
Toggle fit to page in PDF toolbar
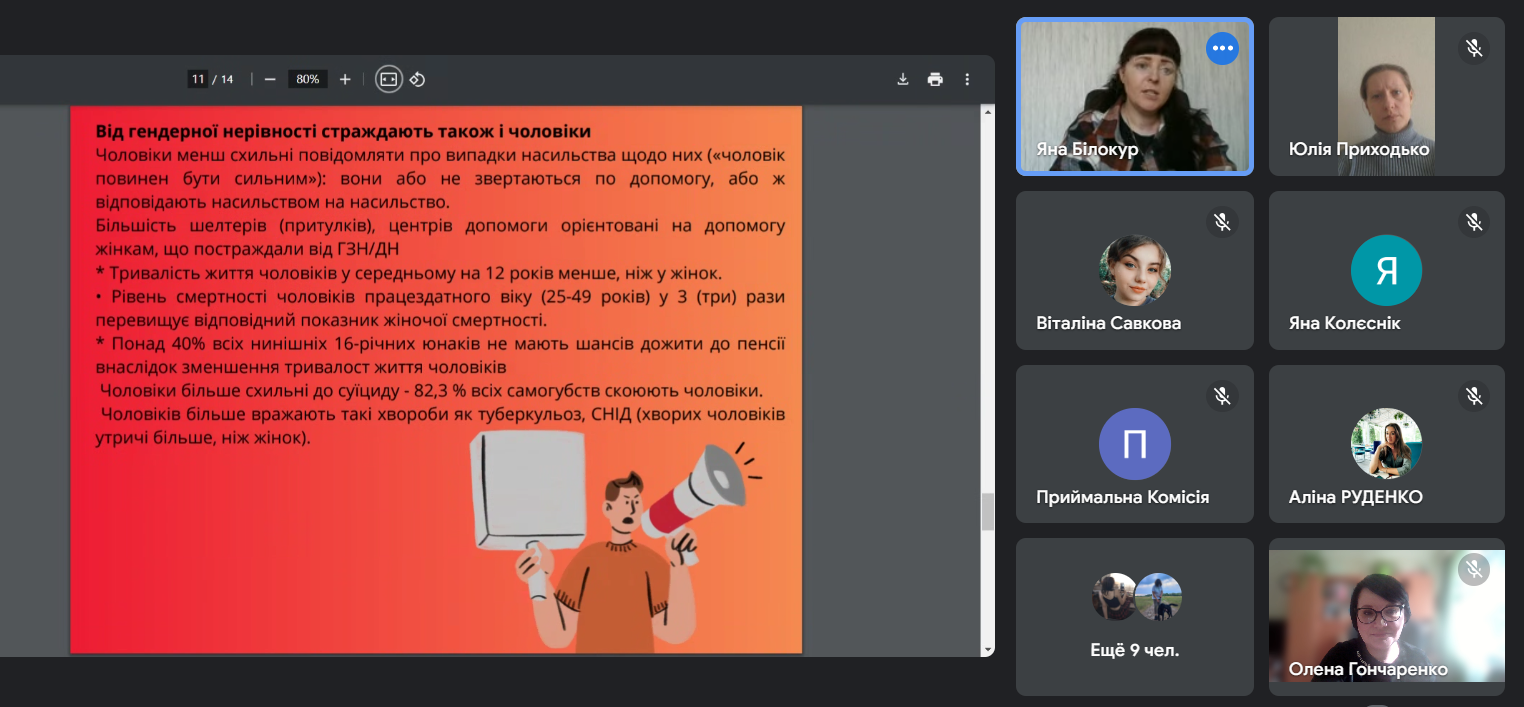[x=389, y=79]
